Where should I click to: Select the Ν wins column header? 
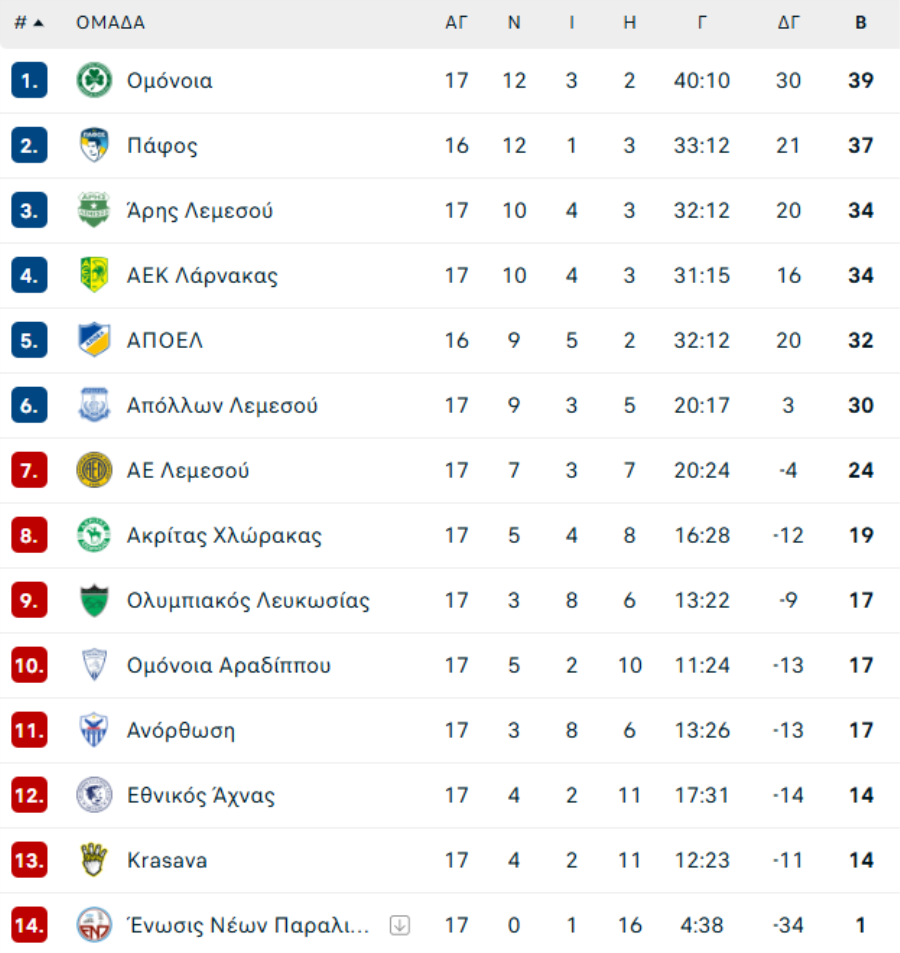tap(514, 23)
